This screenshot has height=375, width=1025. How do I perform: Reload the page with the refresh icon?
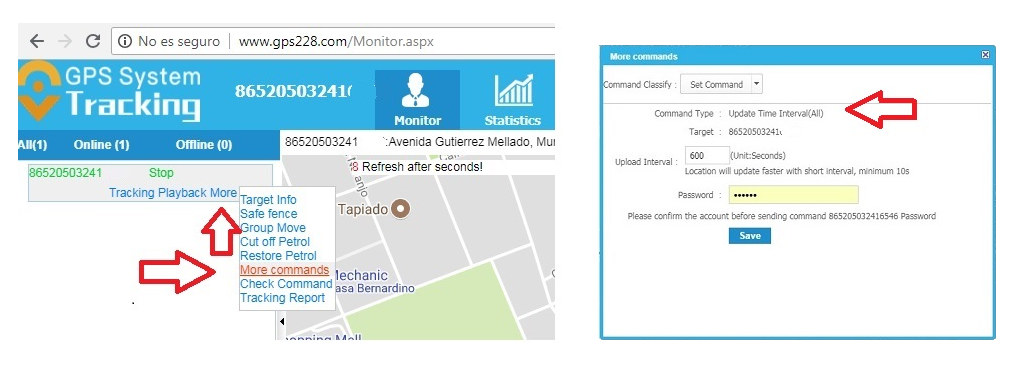point(93,41)
